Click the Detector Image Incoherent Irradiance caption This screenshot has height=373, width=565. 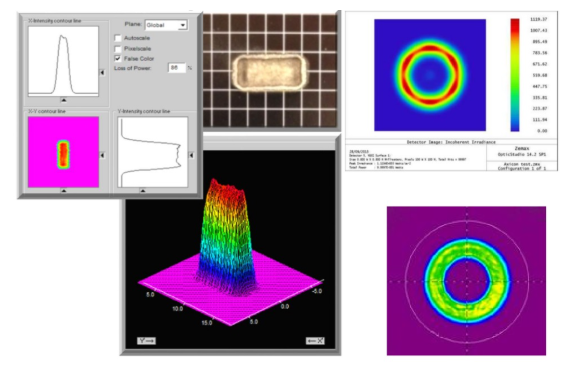pos(451,142)
